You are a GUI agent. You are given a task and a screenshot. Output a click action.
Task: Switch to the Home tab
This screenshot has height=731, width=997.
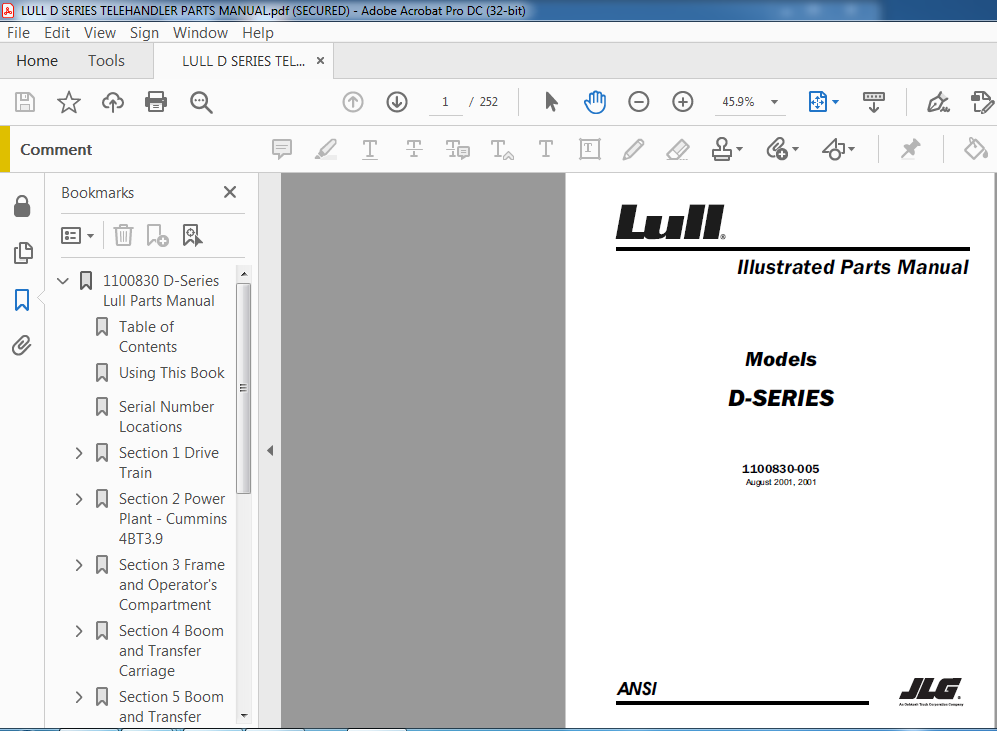click(37, 60)
